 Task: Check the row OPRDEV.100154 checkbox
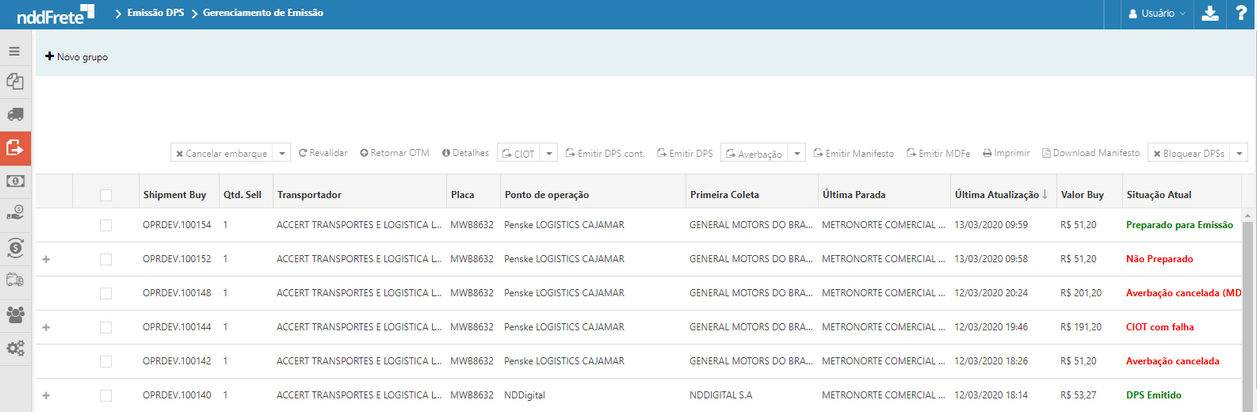(x=106, y=225)
